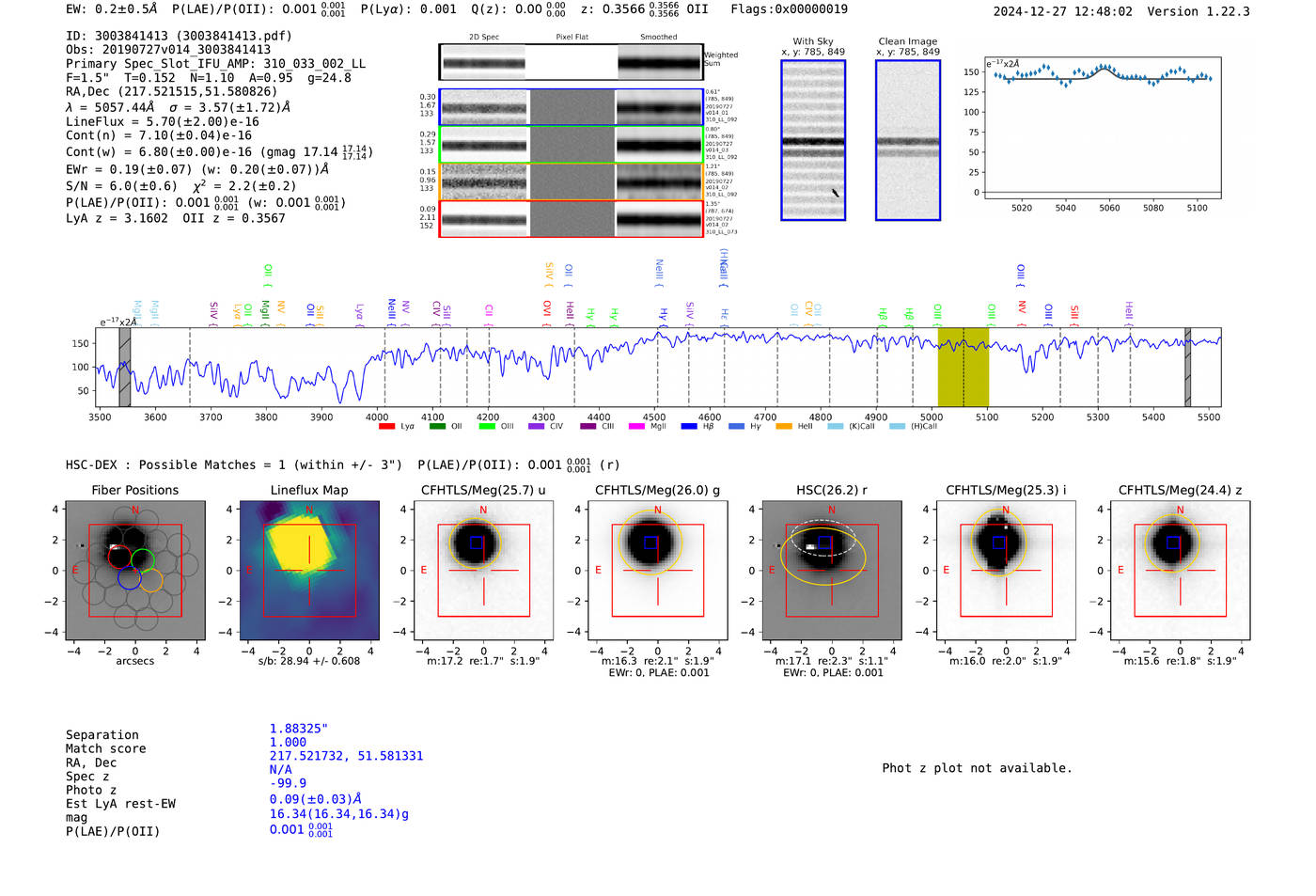Click the Clean Image panel
Viewport: 1316px width, 896px height.
(x=908, y=140)
